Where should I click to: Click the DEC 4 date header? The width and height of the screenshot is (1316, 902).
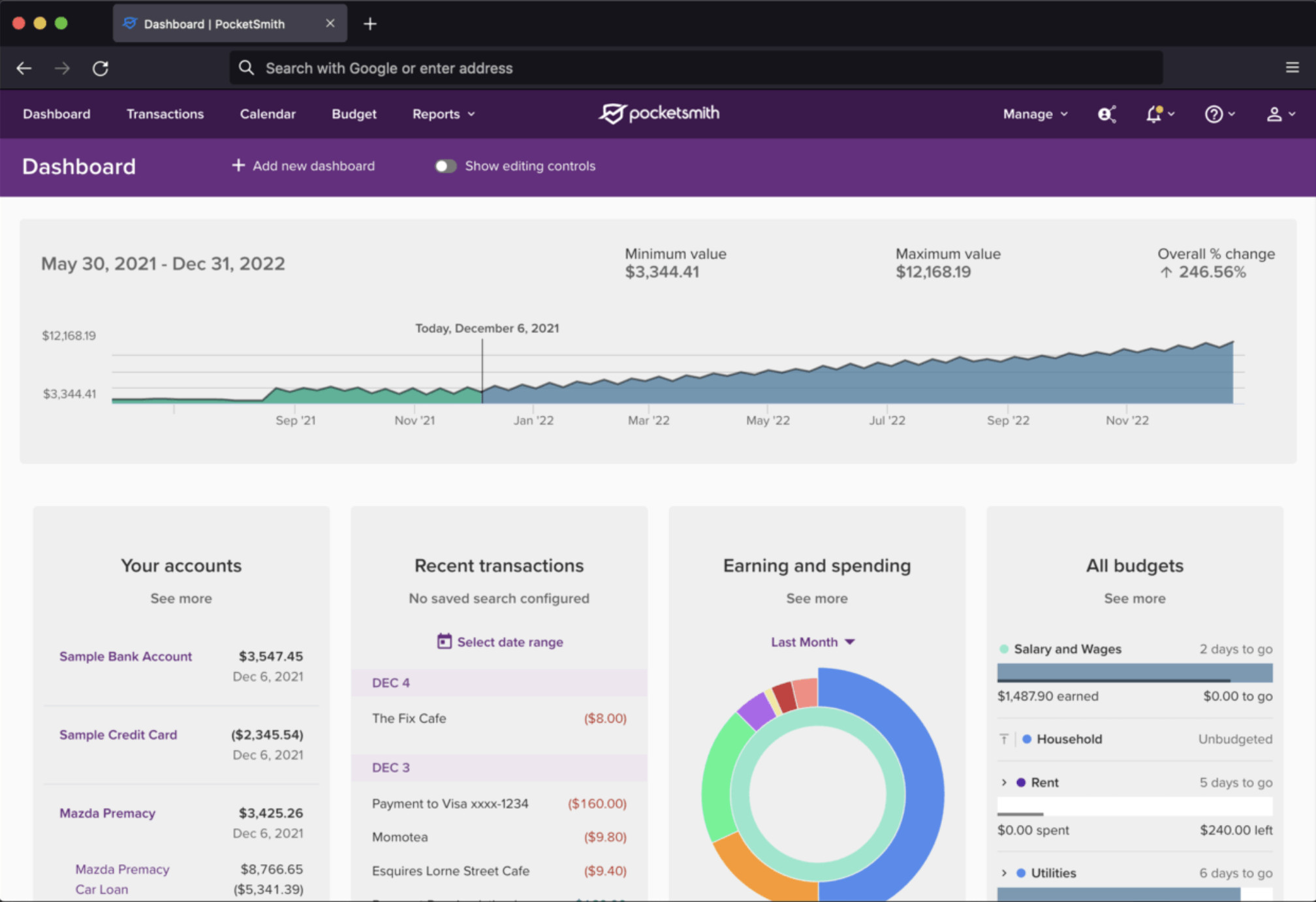pyautogui.click(x=499, y=683)
